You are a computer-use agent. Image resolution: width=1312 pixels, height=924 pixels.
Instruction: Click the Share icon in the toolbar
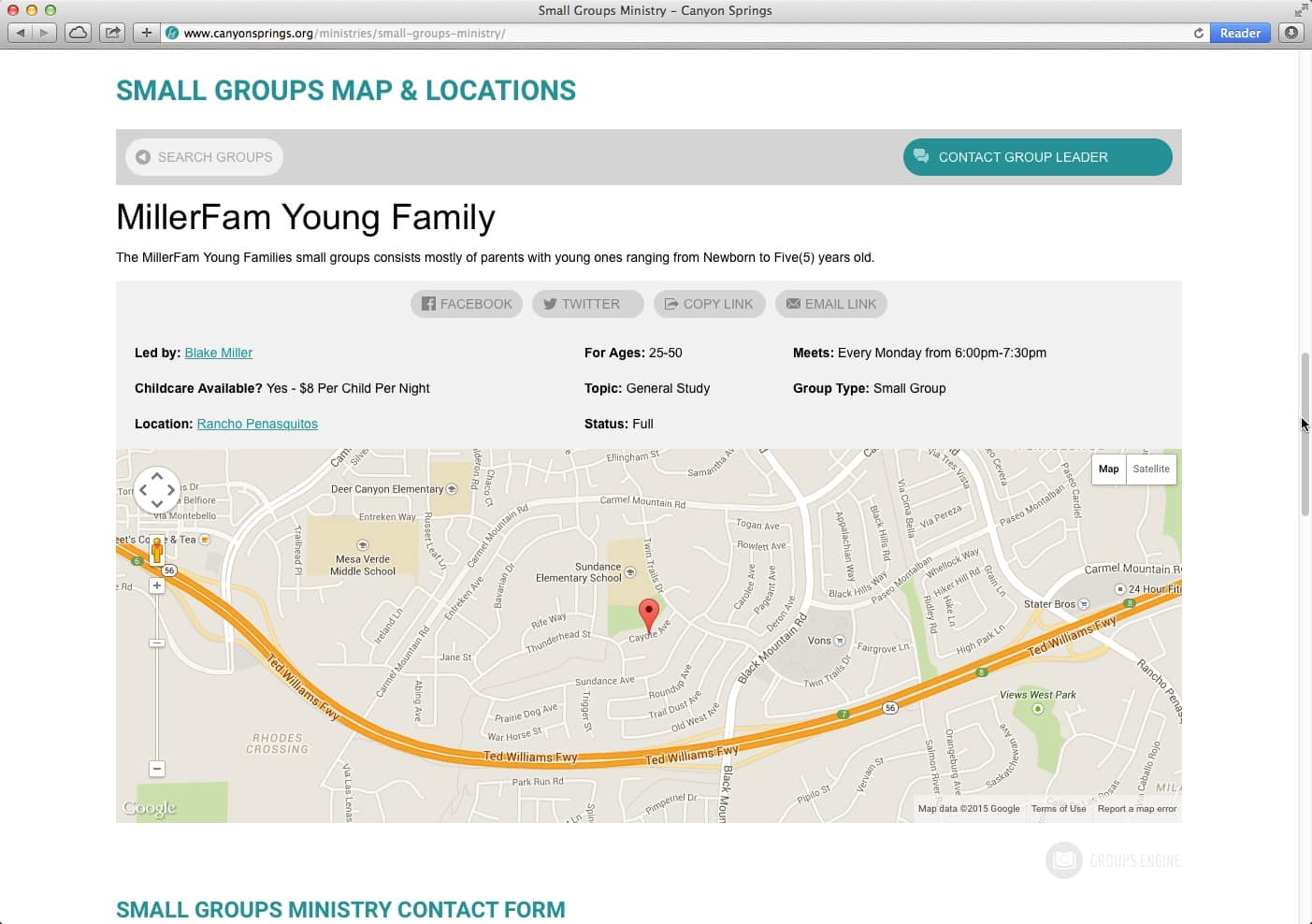[112, 33]
